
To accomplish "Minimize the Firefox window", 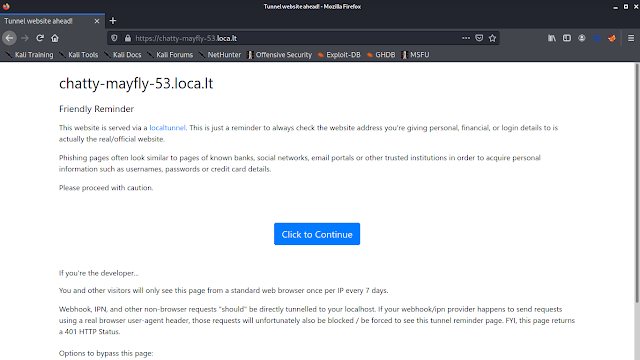I will (x=616, y=7).
